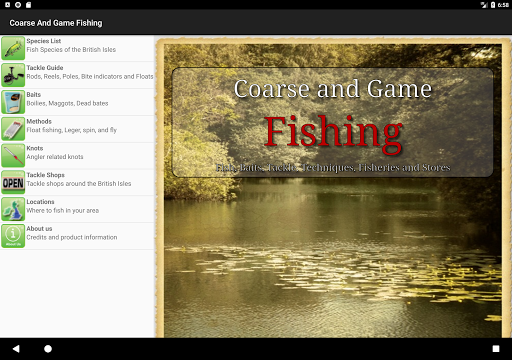Tap the battery icon in status bar
The width and height of the screenshot is (512, 360).
pyautogui.click(x=493, y=5)
